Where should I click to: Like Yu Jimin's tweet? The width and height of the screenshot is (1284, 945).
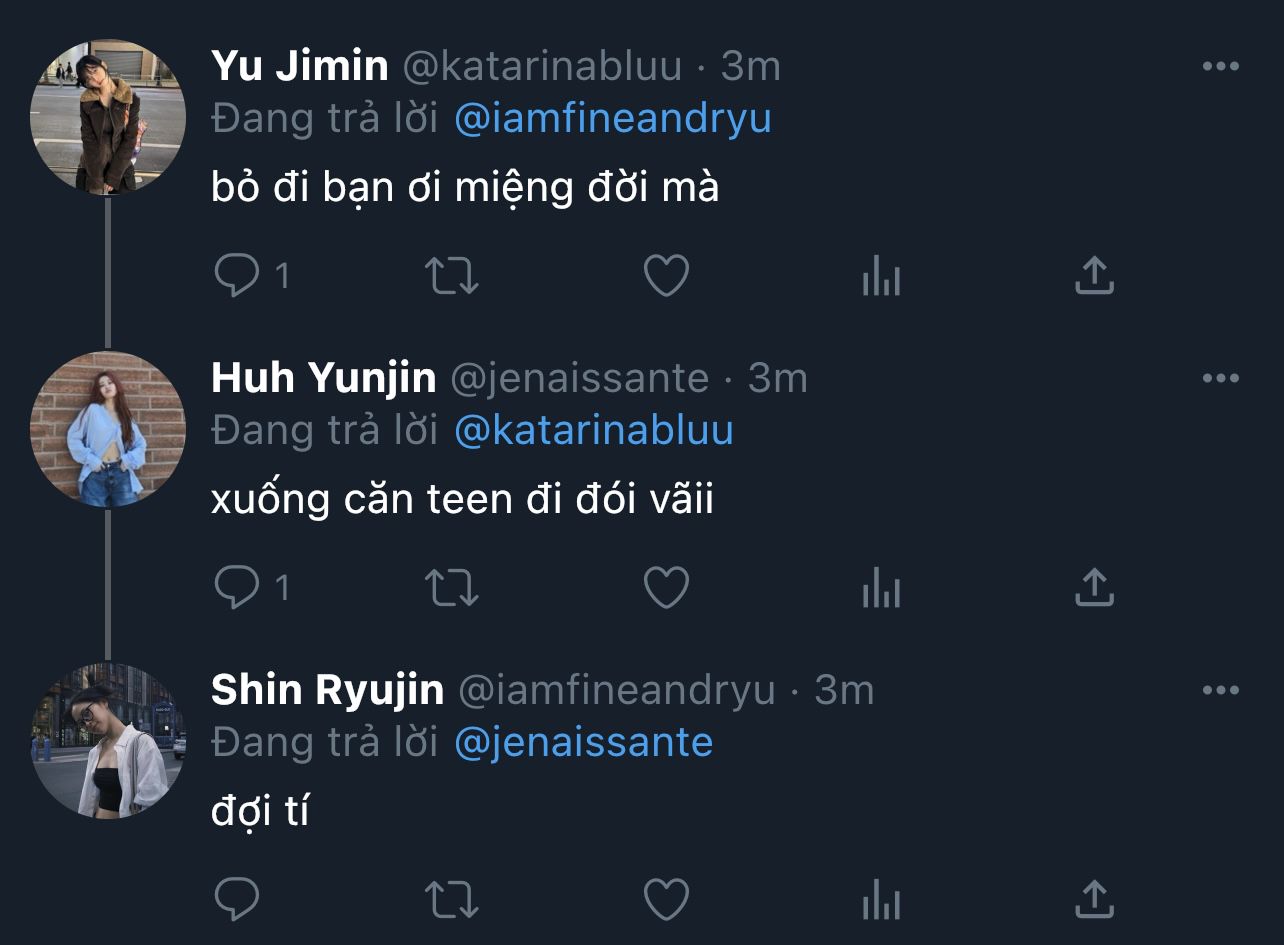pos(666,276)
